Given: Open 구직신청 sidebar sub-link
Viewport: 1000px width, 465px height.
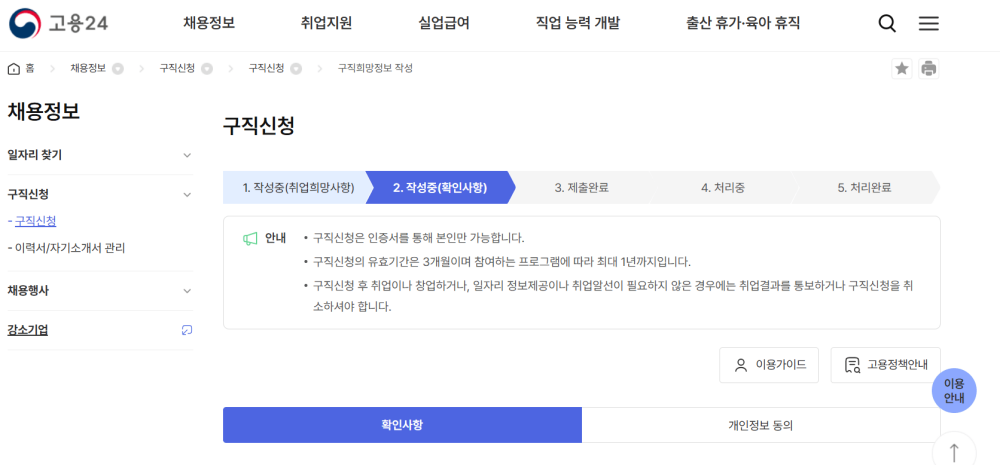Looking at the screenshot, I should [35, 221].
